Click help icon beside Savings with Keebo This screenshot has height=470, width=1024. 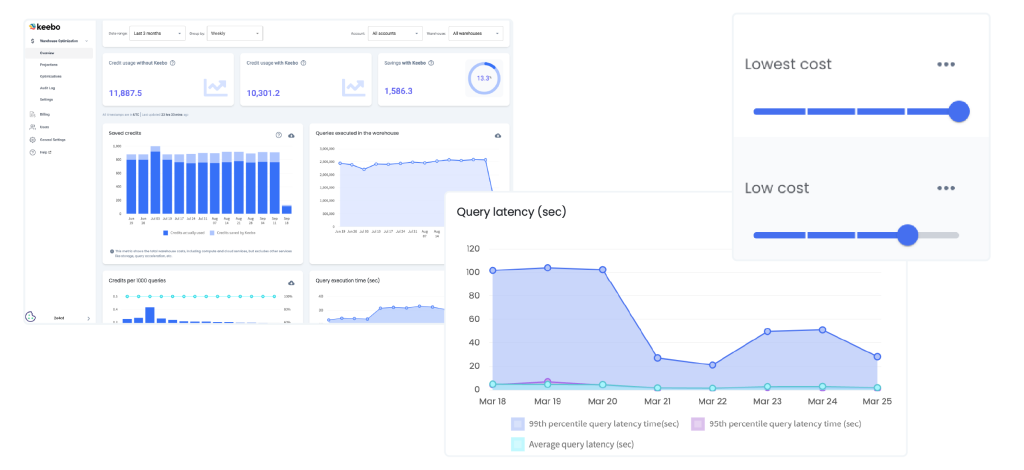click(432, 63)
